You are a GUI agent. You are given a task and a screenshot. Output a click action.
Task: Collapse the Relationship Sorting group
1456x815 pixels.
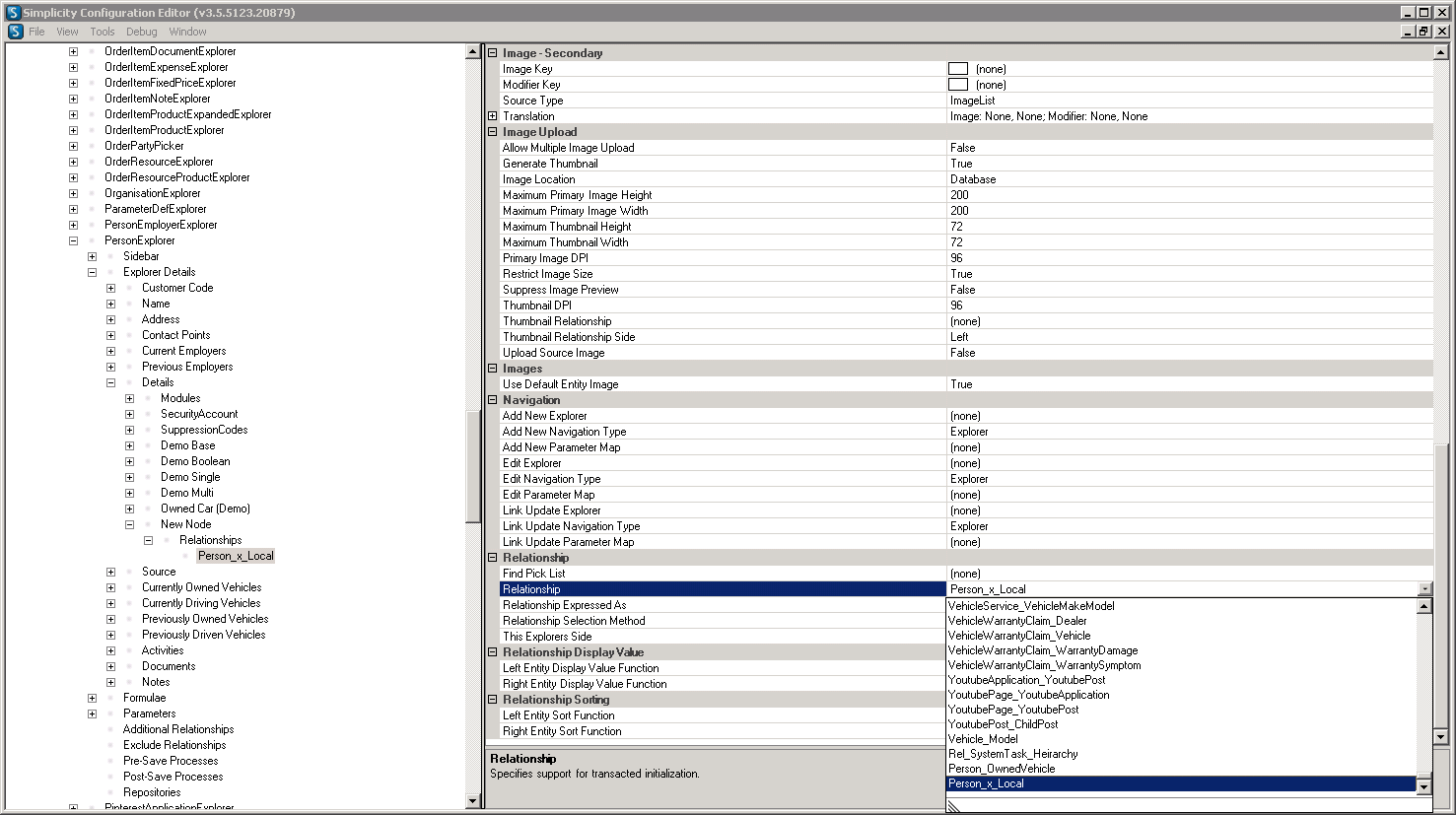[x=493, y=700]
